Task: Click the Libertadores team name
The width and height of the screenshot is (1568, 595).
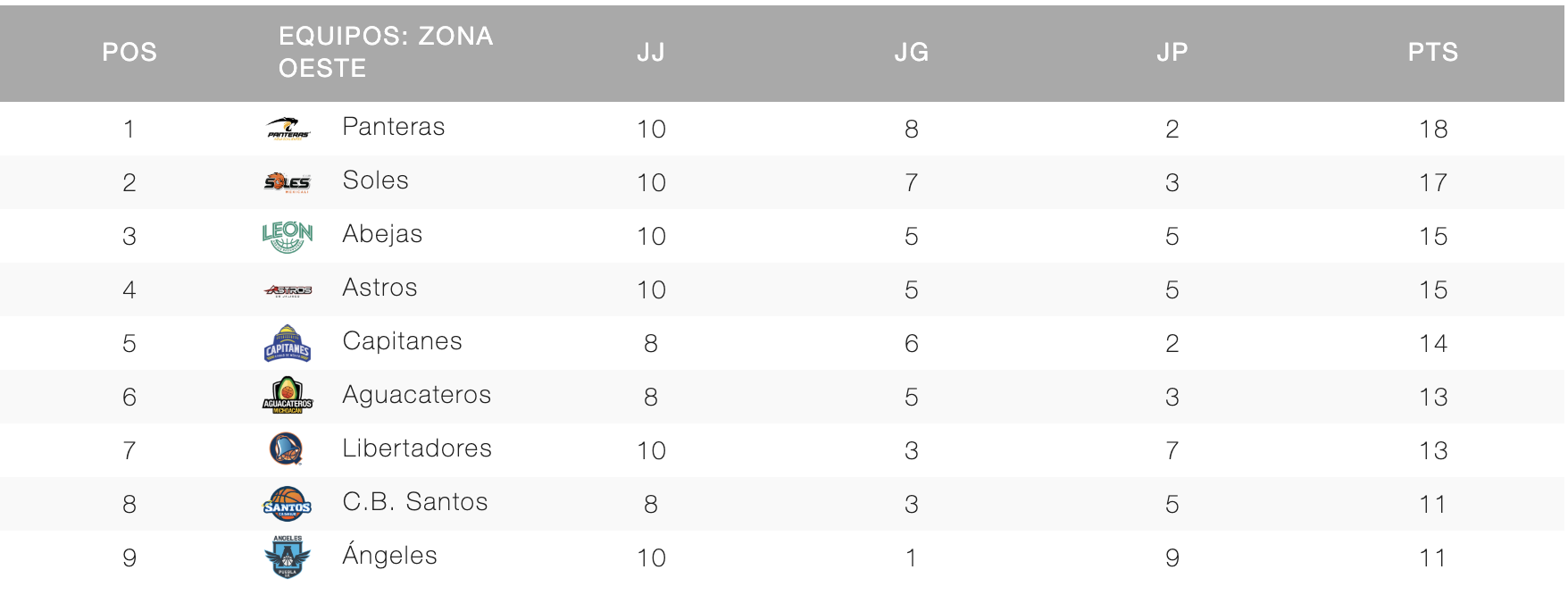Action: pyautogui.click(x=417, y=448)
